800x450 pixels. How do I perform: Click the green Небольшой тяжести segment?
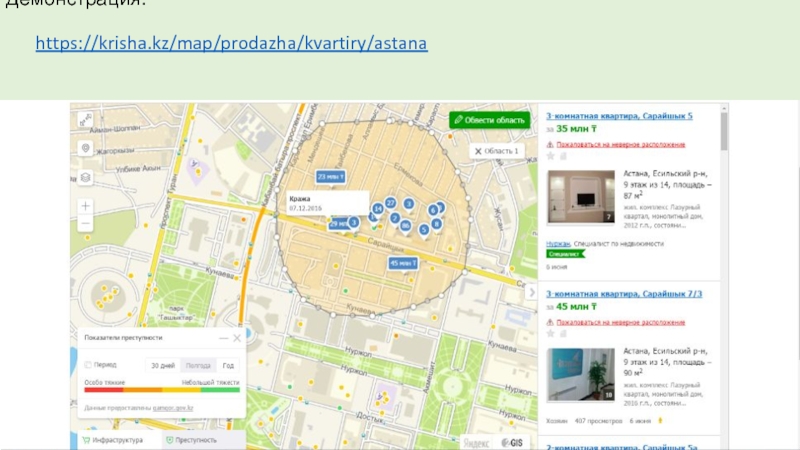pos(220,390)
